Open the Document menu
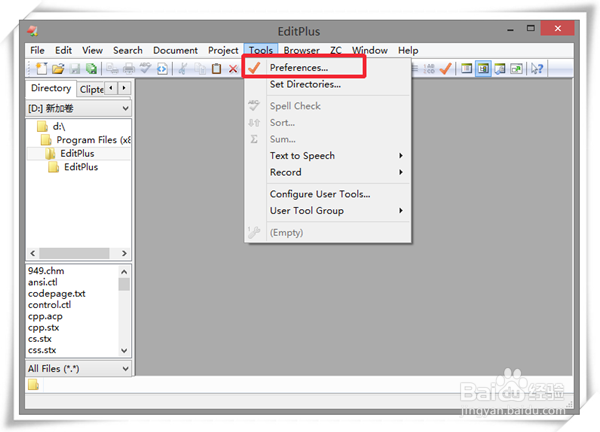 tap(175, 51)
